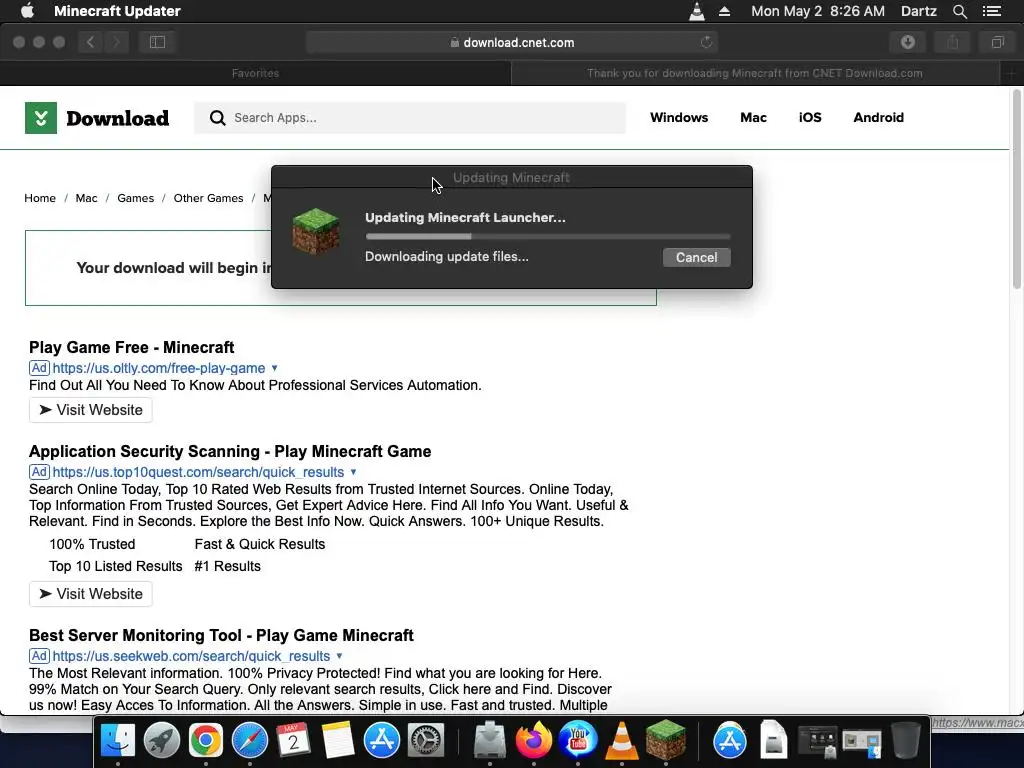Click Top 10 Listed Results sitelink
This screenshot has height=768, width=1024.
tap(116, 566)
